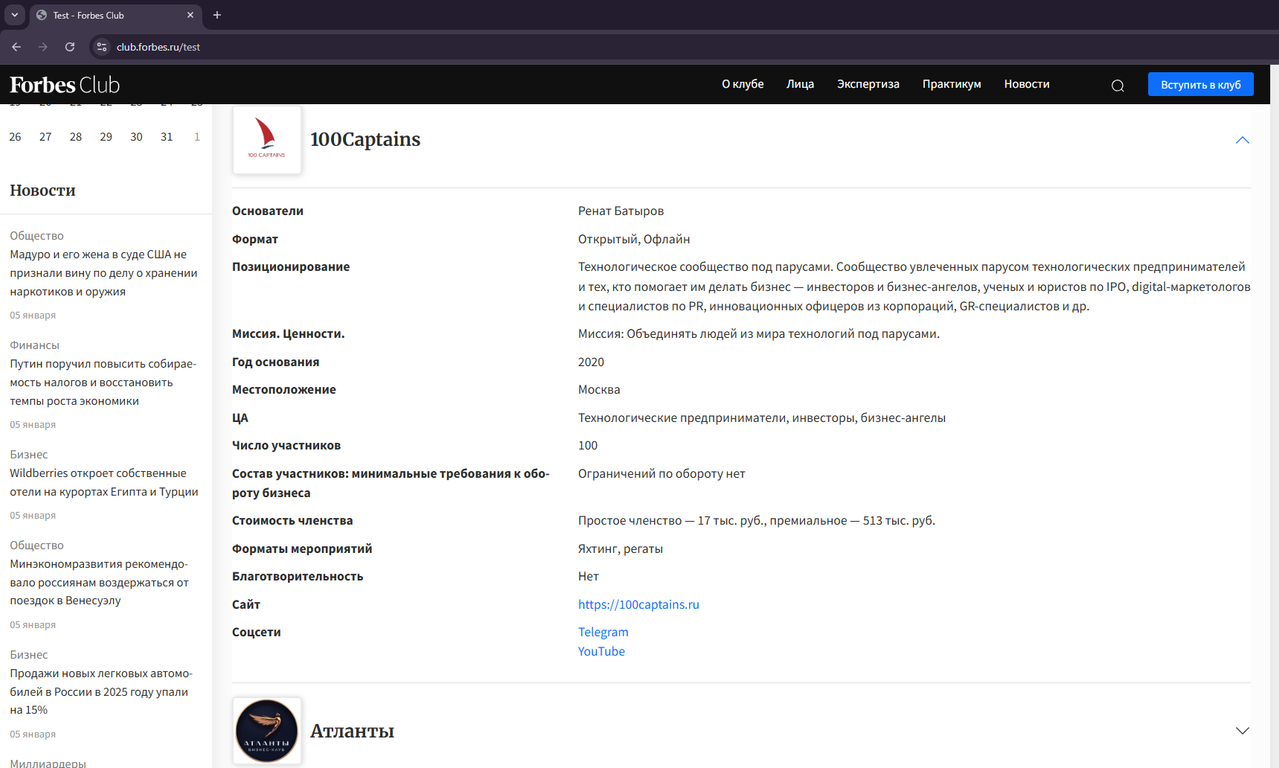Open news Путин поручил повысить собираемость налогов
Screen dimensions: 1279x768
103,382
